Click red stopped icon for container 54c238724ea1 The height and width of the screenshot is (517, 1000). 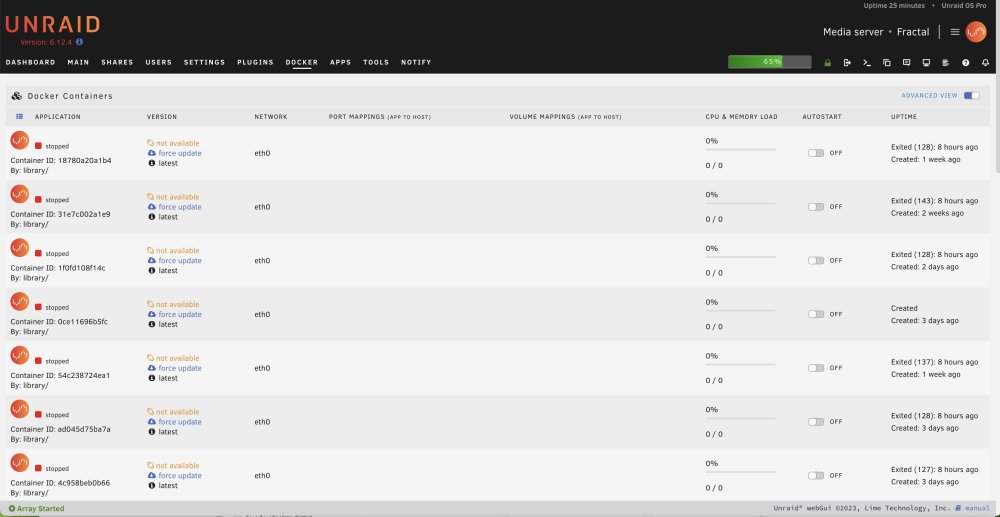(38, 361)
